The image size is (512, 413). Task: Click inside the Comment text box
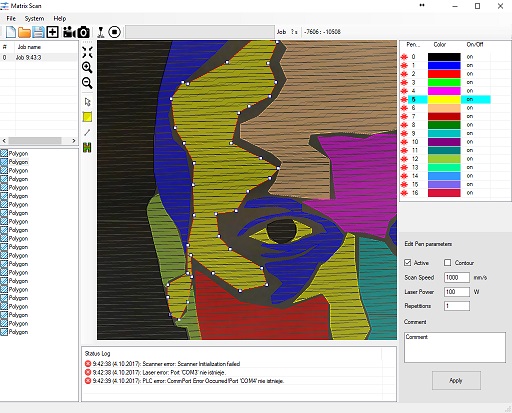click(455, 347)
